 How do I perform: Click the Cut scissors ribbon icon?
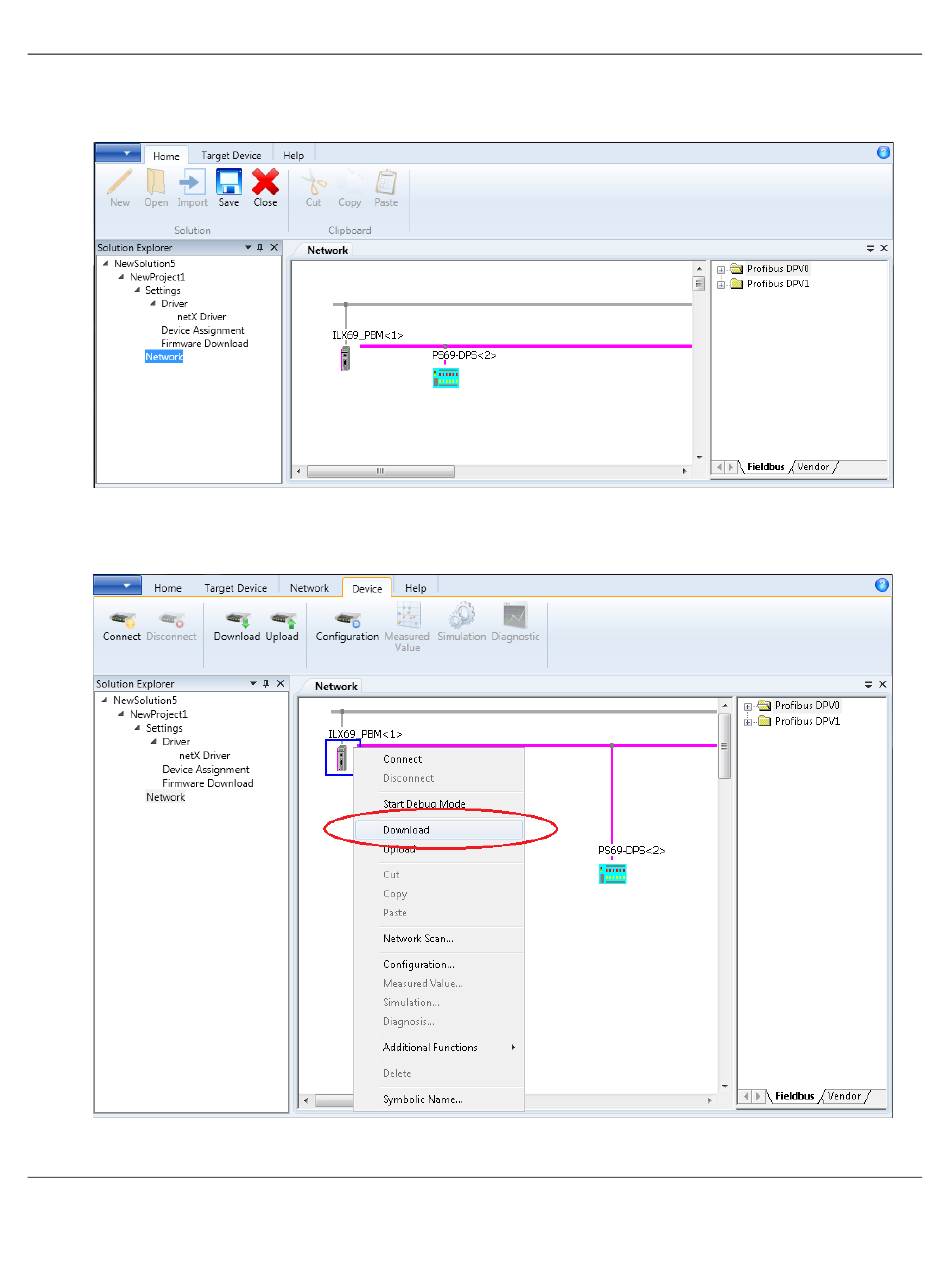[x=314, y=181]
